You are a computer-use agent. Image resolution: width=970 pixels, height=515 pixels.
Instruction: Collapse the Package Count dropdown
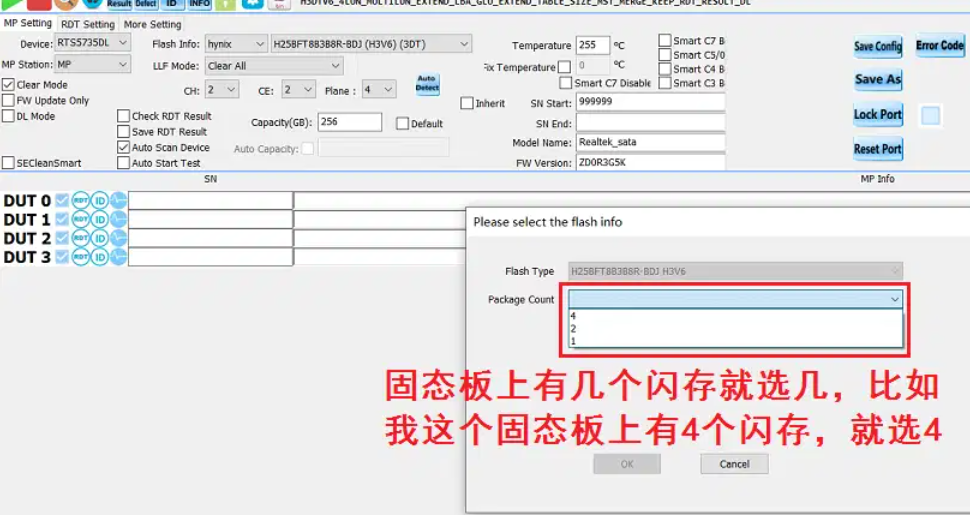coord(895,300)
